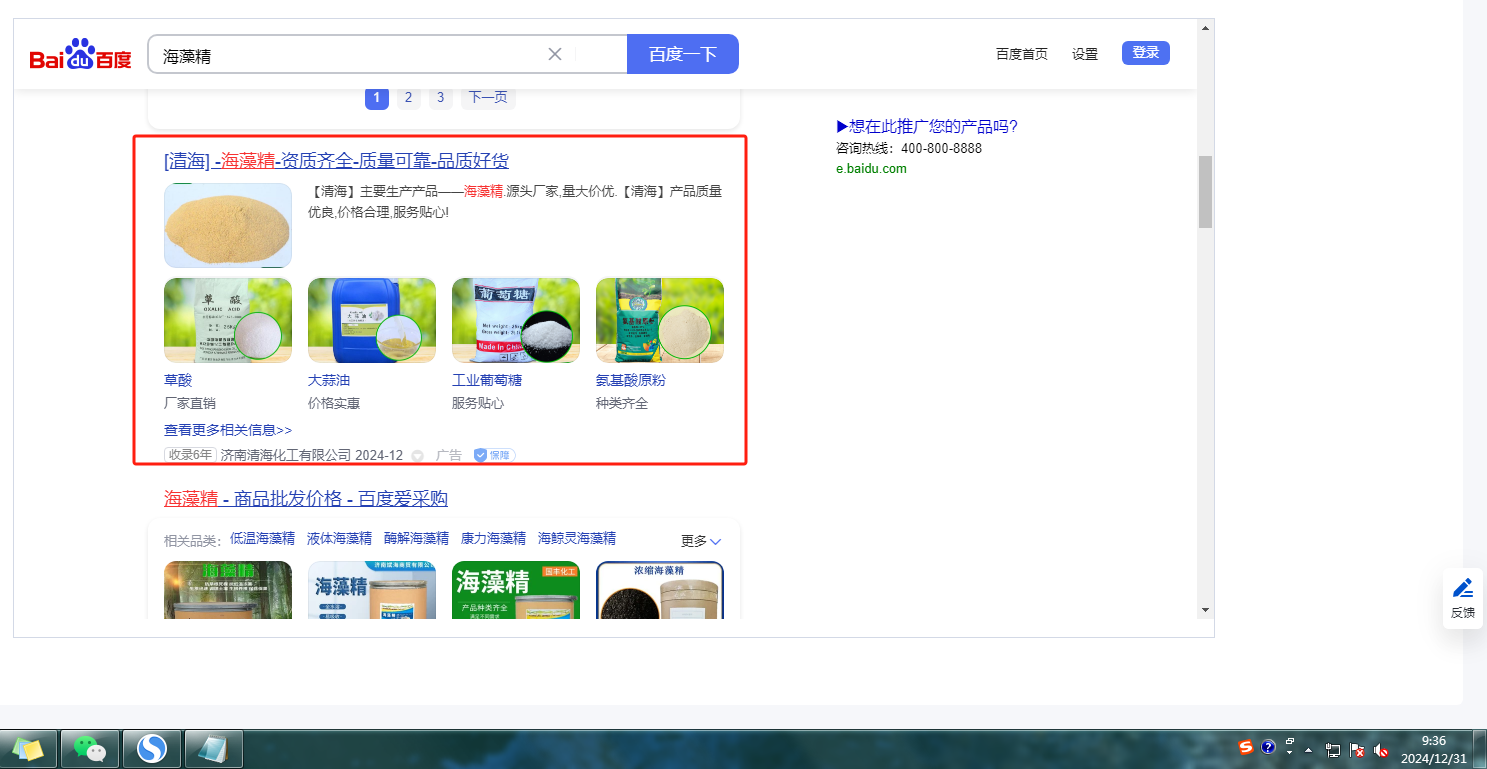Open Sogou browser from the taskbar
The image size is (1487, 769).
click(x=152, y=748)
